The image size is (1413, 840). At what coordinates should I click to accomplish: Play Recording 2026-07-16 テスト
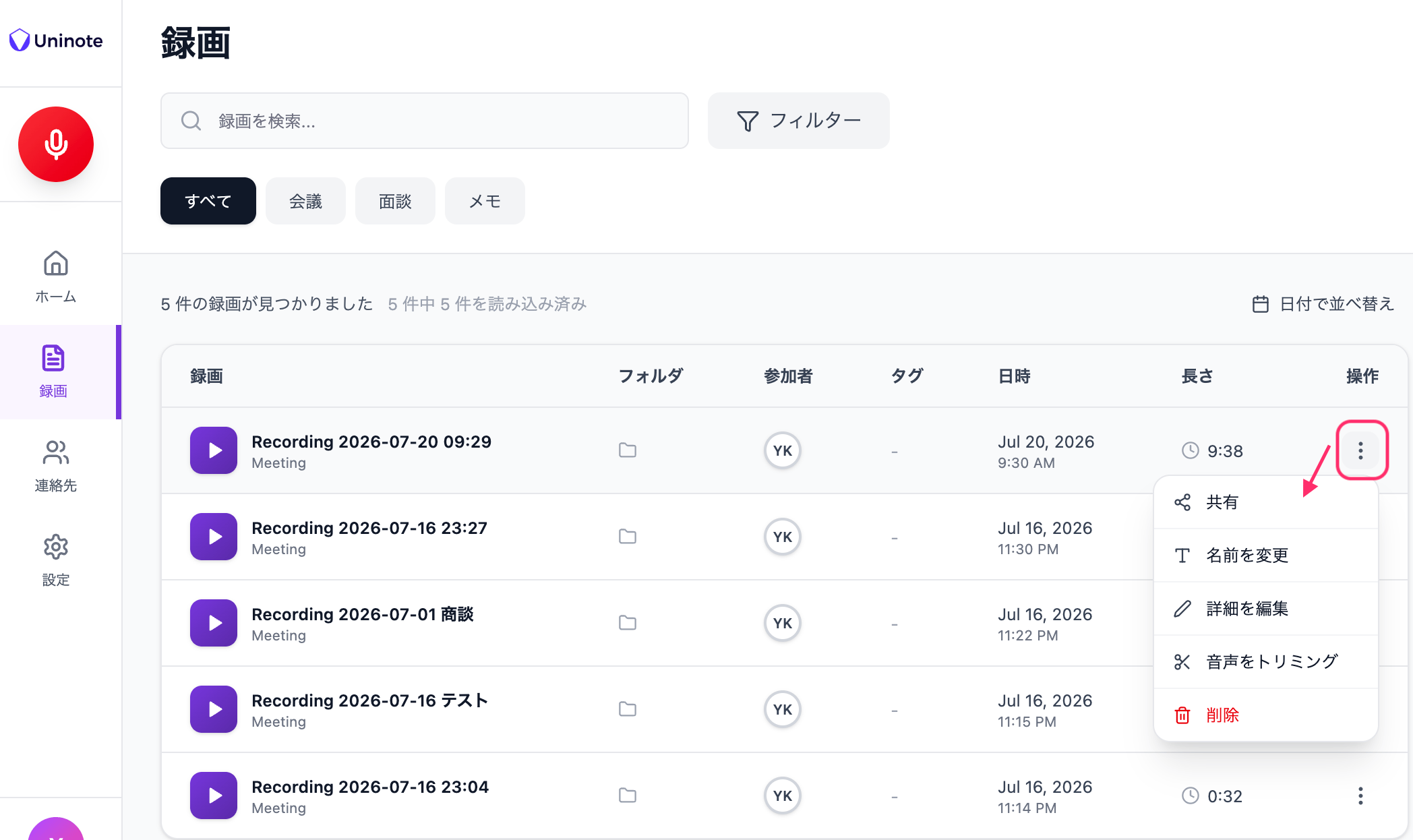pyautogui.click(x=214, y=709)
